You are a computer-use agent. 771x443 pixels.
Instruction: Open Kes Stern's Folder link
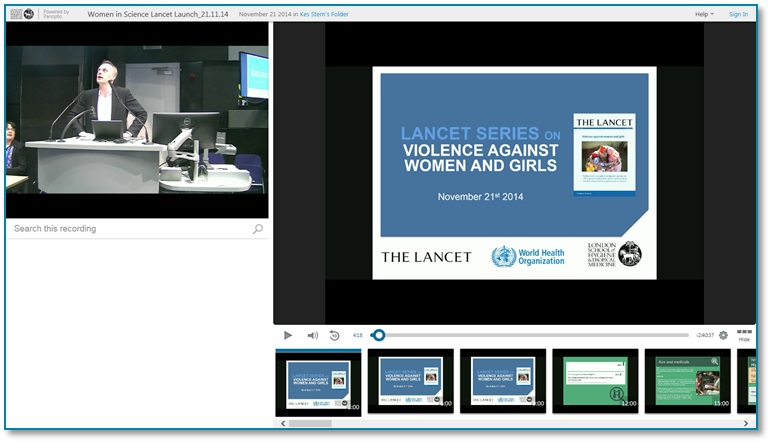pos(324,14)
